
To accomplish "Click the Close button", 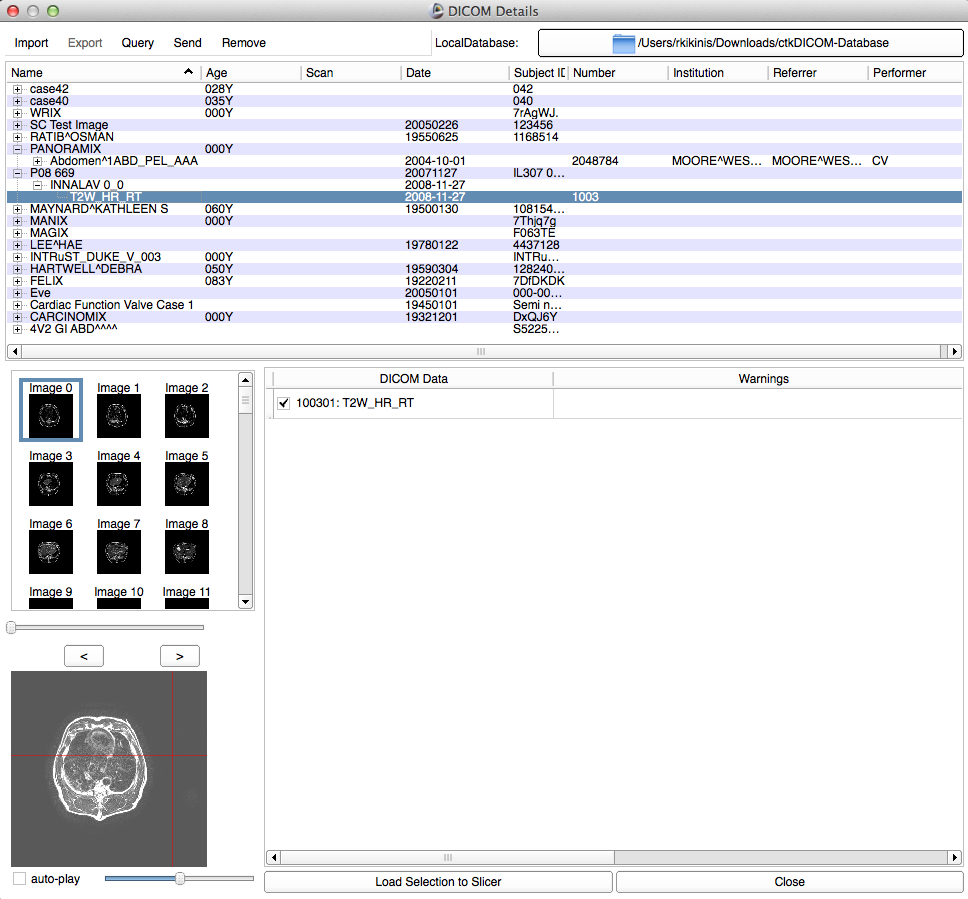I will click(789, 882).
